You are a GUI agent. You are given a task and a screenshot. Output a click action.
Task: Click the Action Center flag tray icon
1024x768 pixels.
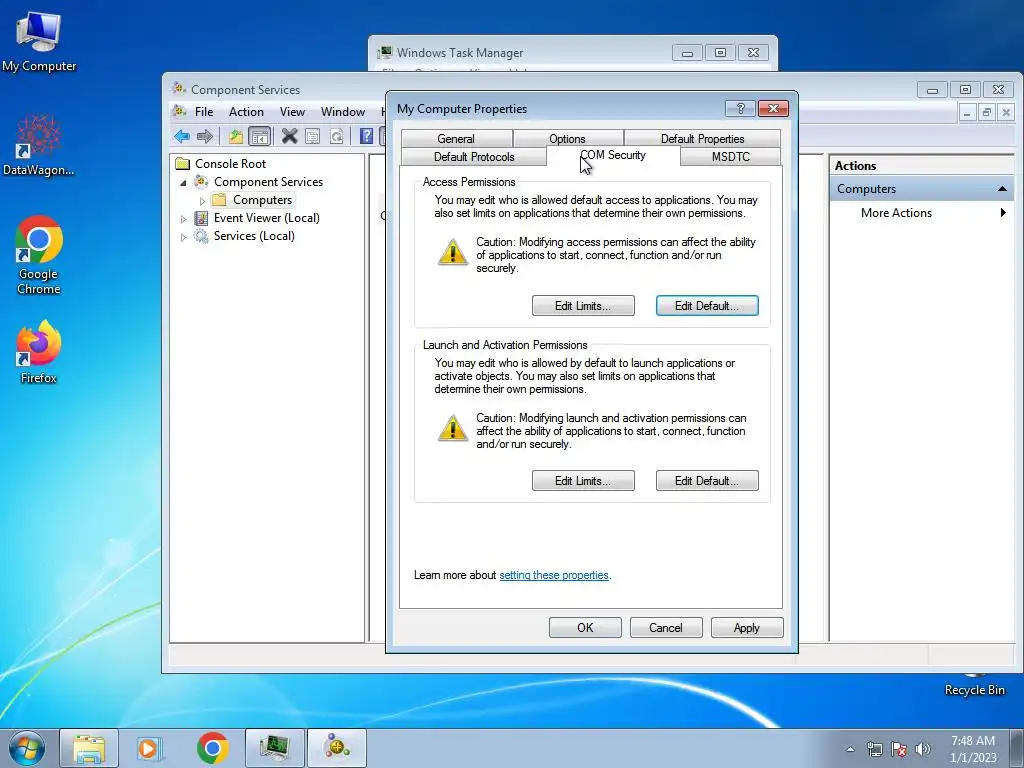(x=899, y=749)
